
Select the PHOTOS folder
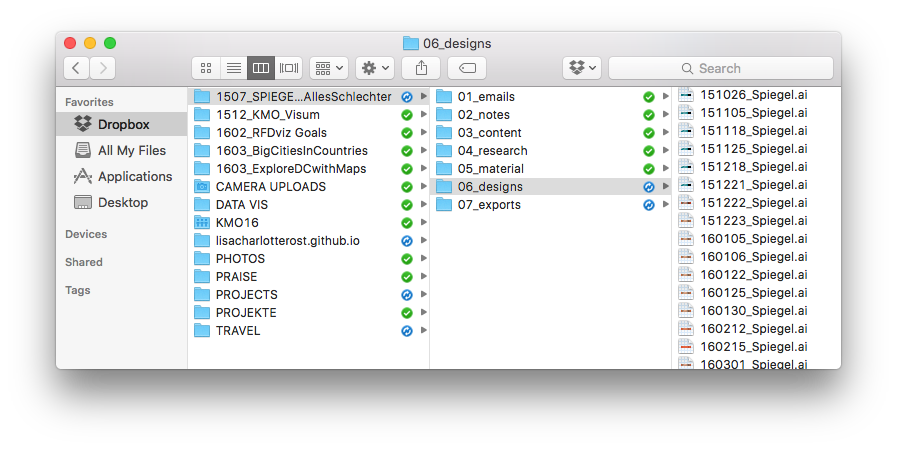pyautogui.click(x=308, y=259)
